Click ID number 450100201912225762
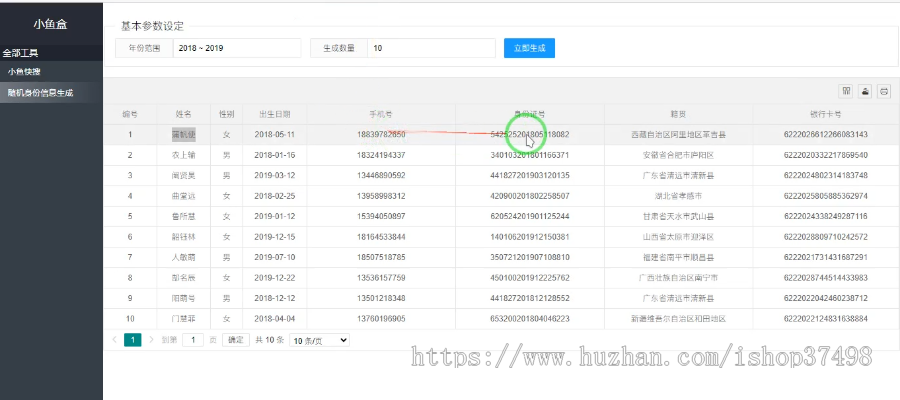The width and height of the screenshot is (900, 400). pyautogui.click(x=530, y=278)
